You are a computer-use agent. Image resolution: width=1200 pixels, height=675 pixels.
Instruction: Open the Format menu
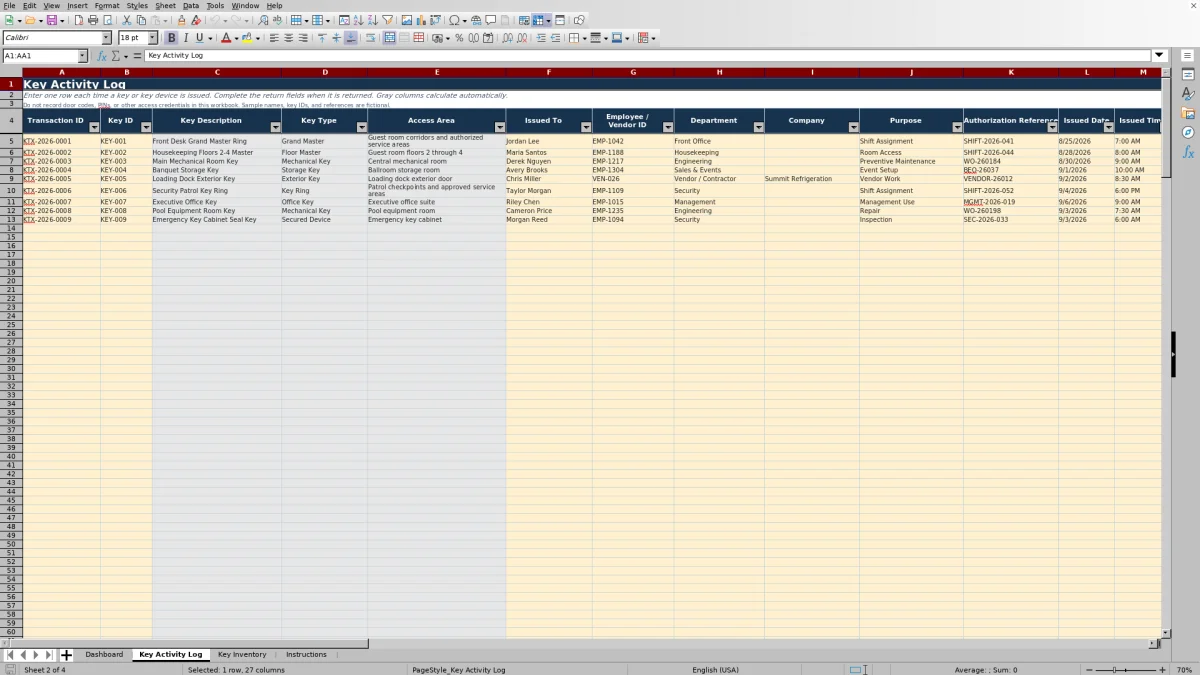click(x=107, y=5)
